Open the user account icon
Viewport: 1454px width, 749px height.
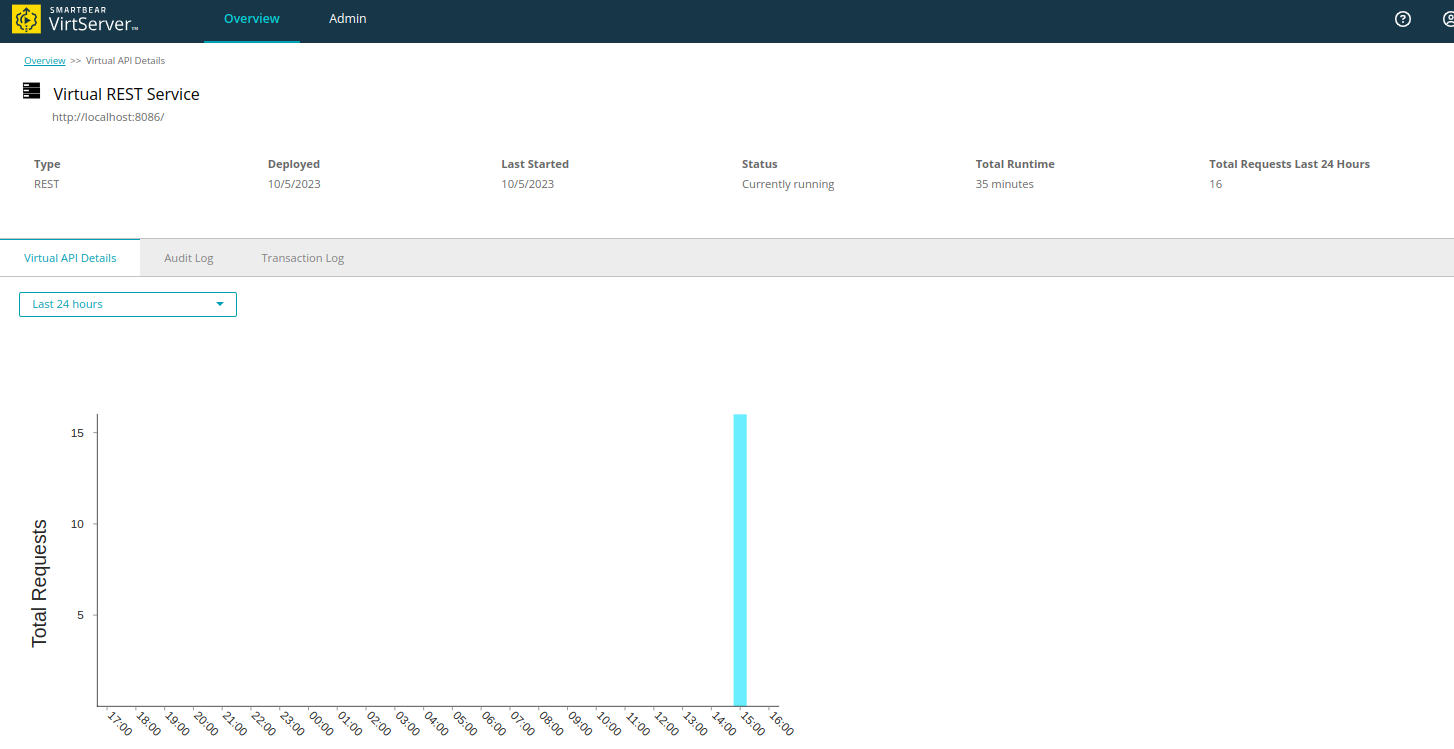[x=1447, y=19]
